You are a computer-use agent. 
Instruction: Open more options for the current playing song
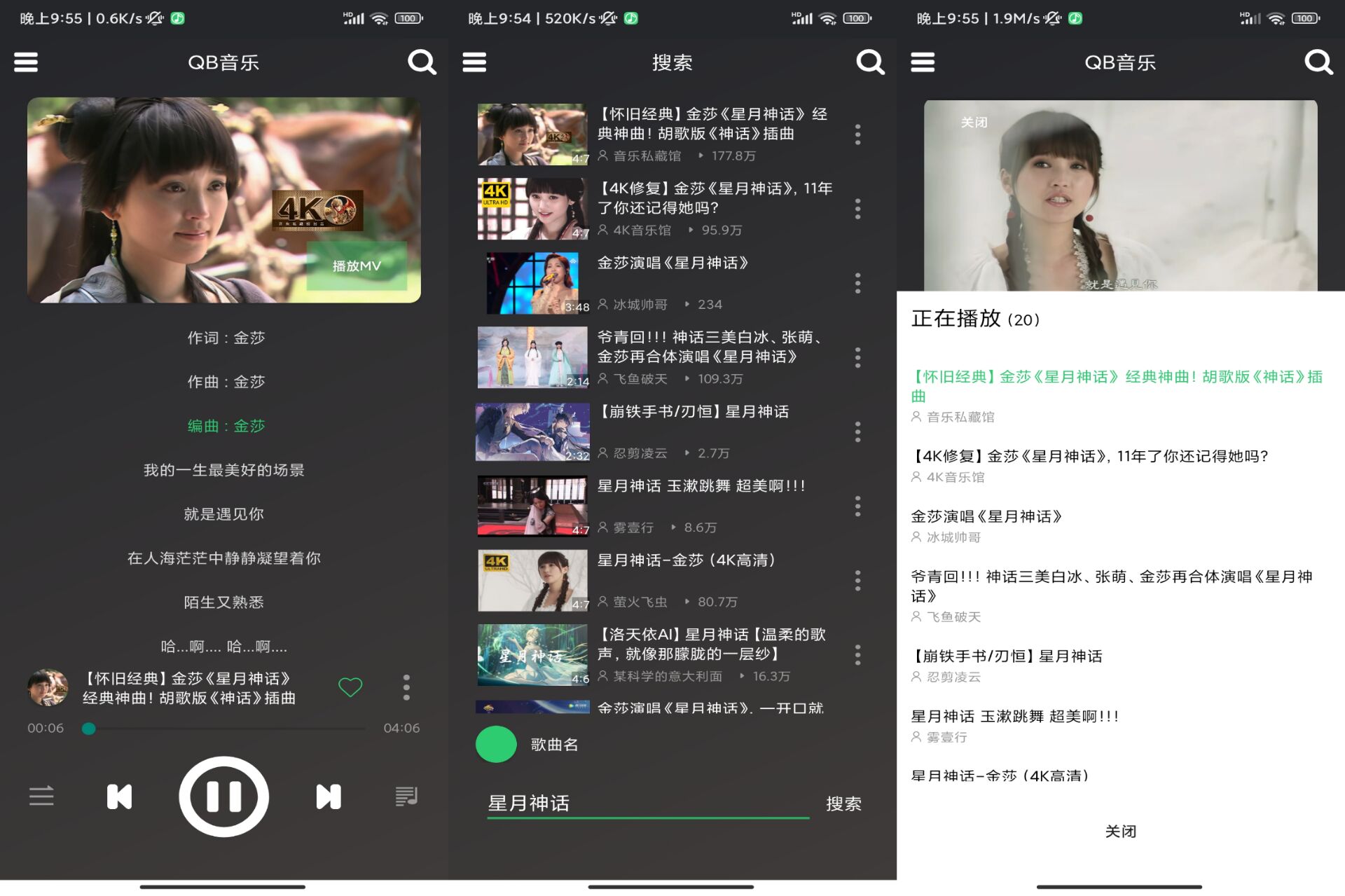pyautogui.click(x=406, y=687)
